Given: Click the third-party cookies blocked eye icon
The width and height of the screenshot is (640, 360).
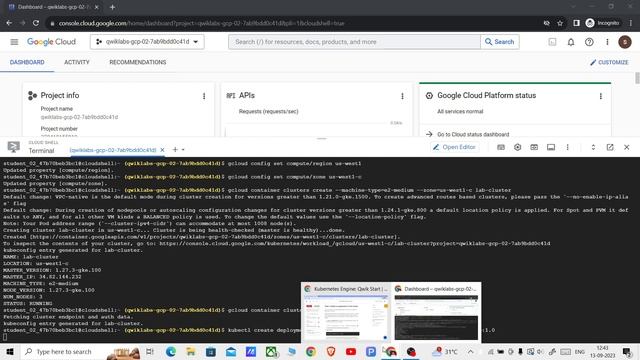Looking at the screenshot, I should [x=547, y=23].
